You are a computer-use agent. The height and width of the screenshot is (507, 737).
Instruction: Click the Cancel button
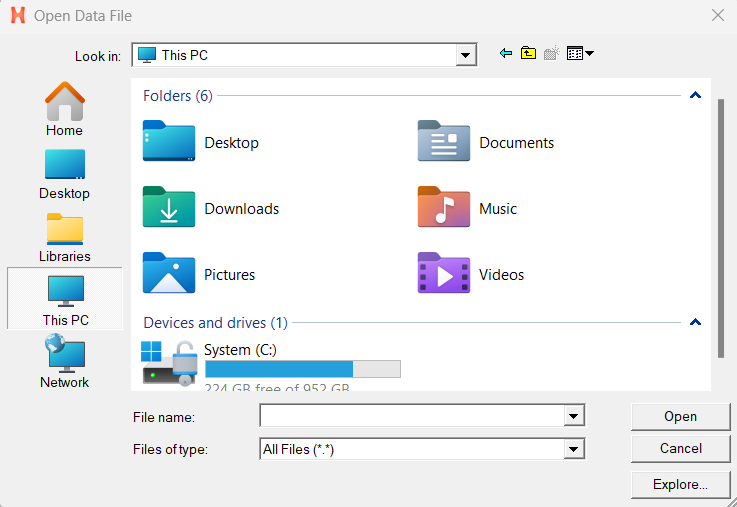tap(680, 449)
